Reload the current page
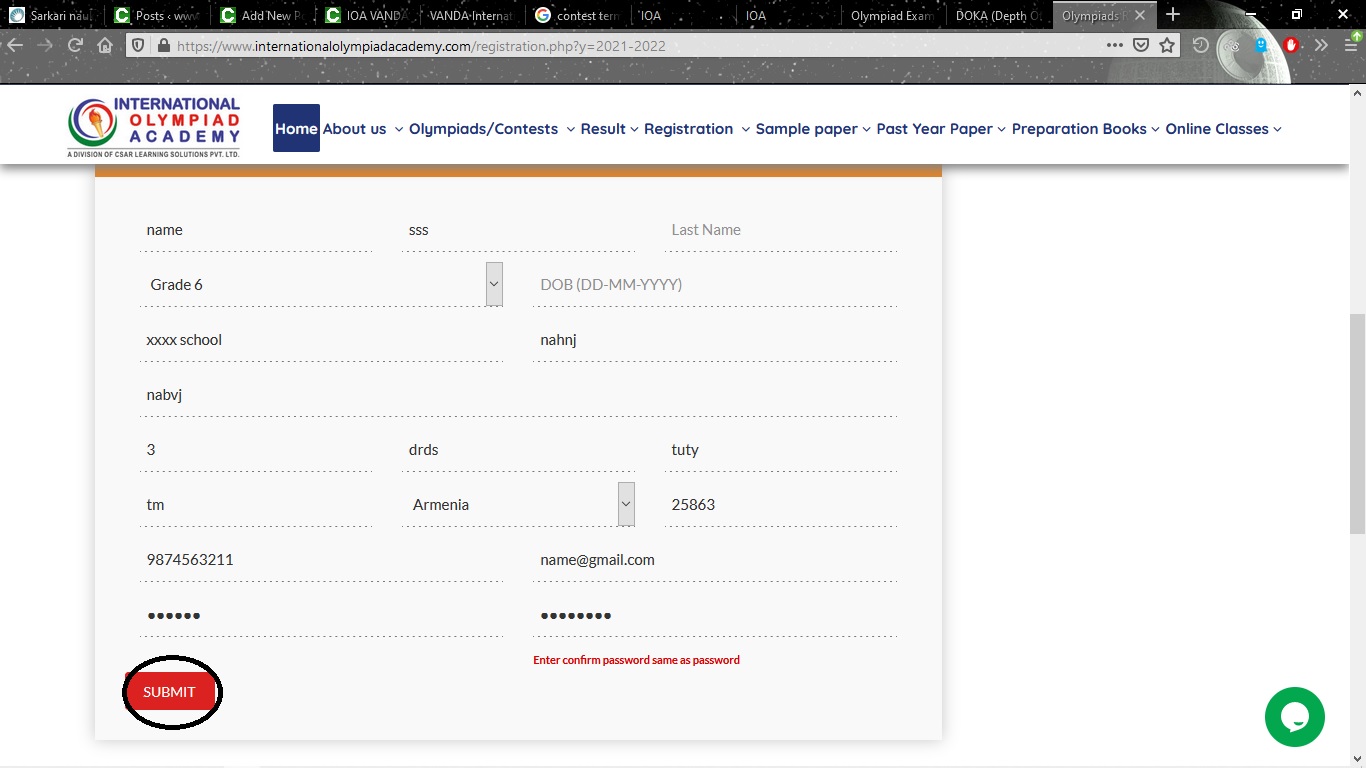Viewport: 1366px width, 768px height. tap(75, 45)
